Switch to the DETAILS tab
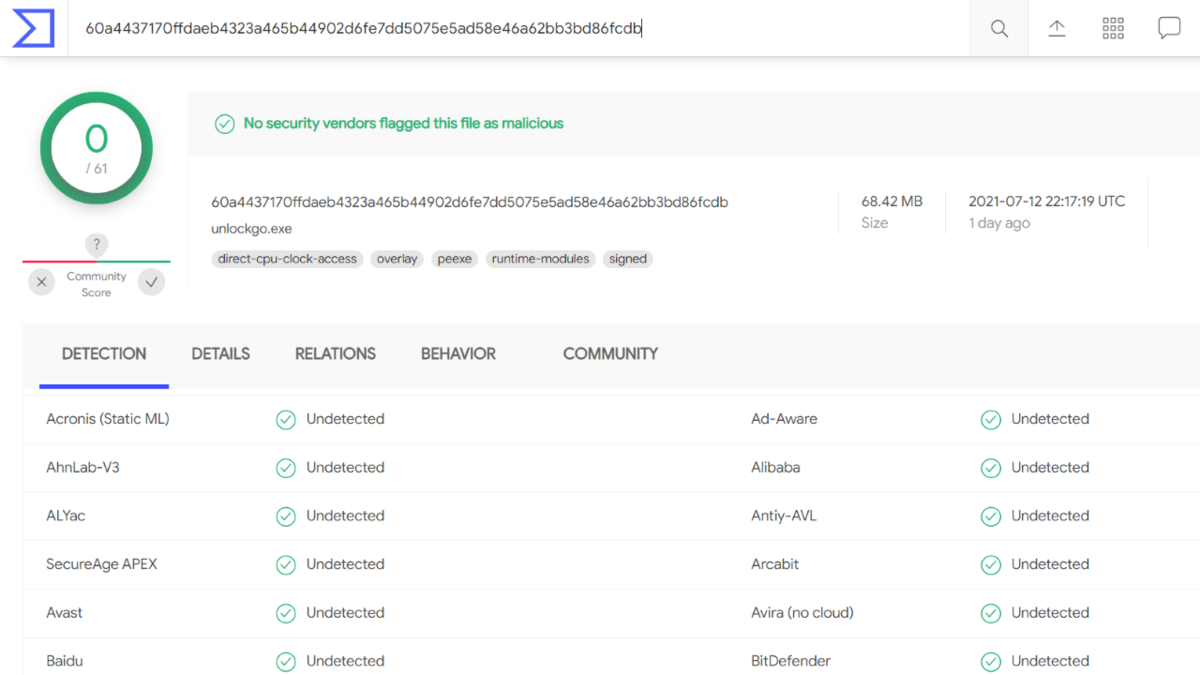 pos(220,353)
